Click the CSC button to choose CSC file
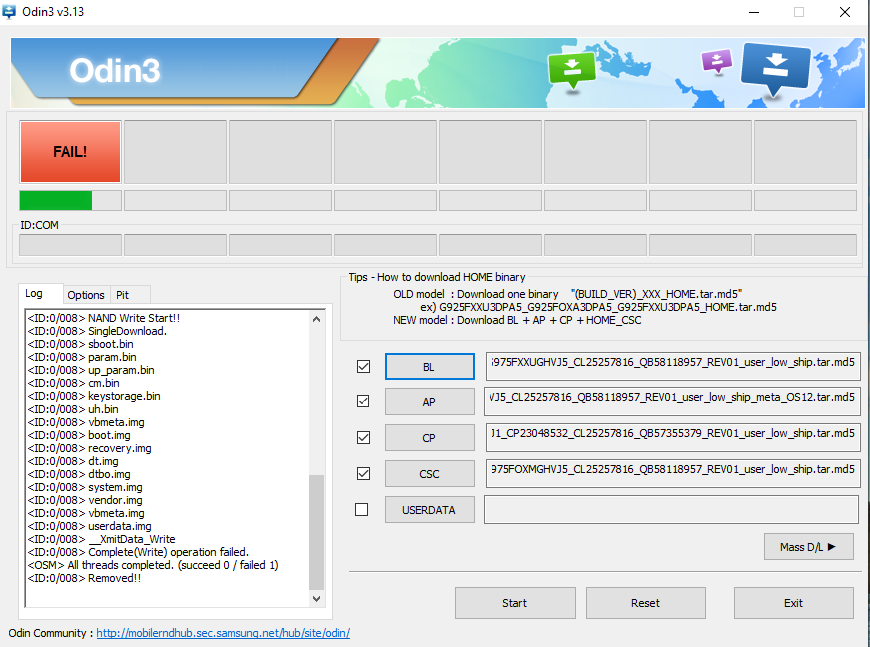The height and width of the screenshot is (647, 870). tap(429, 474)
